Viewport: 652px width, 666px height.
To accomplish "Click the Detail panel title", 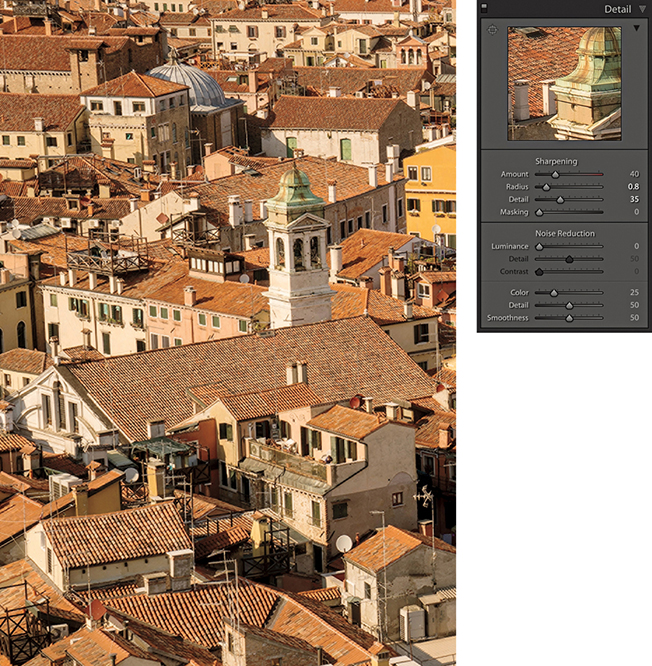I will pyautogui.click(x=617, y=9).
